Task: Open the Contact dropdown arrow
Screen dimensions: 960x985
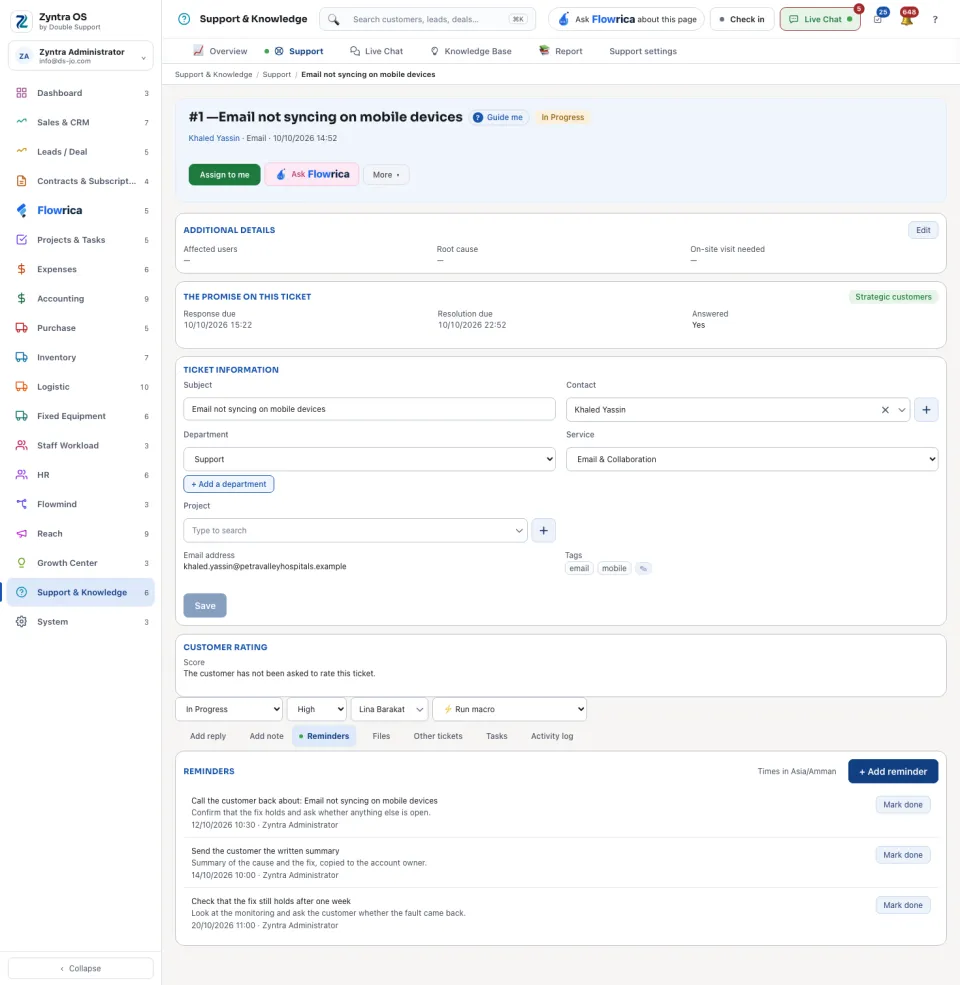Action: (902, 410)
